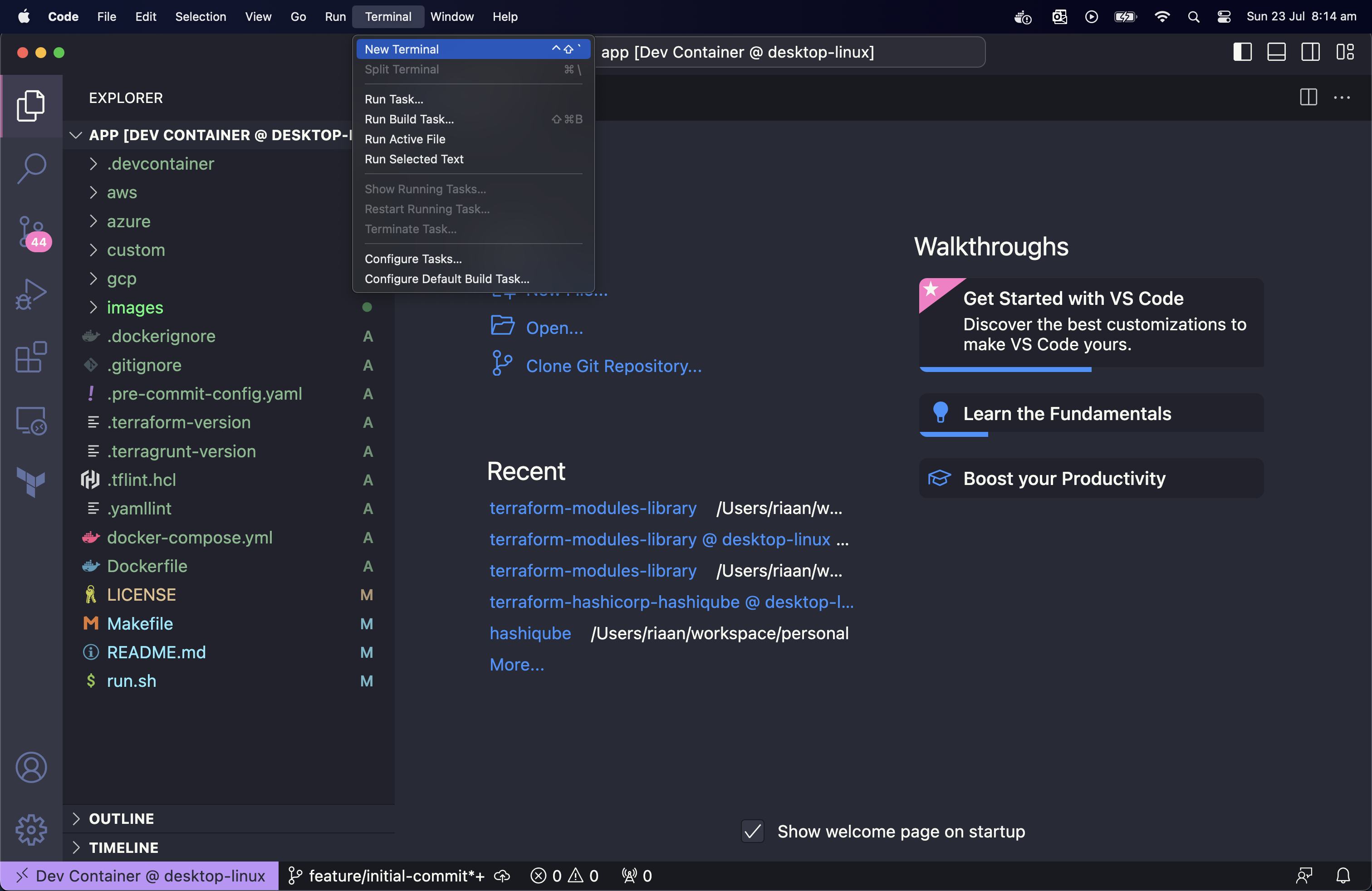
Task: Expand the OUTLINE section
Action: click(x=75, y=819)
